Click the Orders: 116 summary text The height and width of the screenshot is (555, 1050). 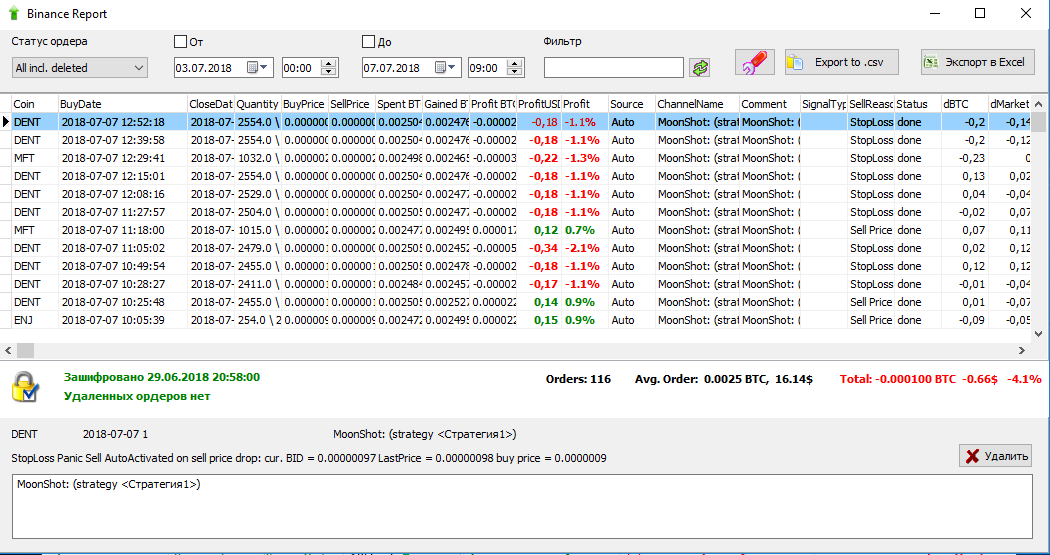[579, 379]
